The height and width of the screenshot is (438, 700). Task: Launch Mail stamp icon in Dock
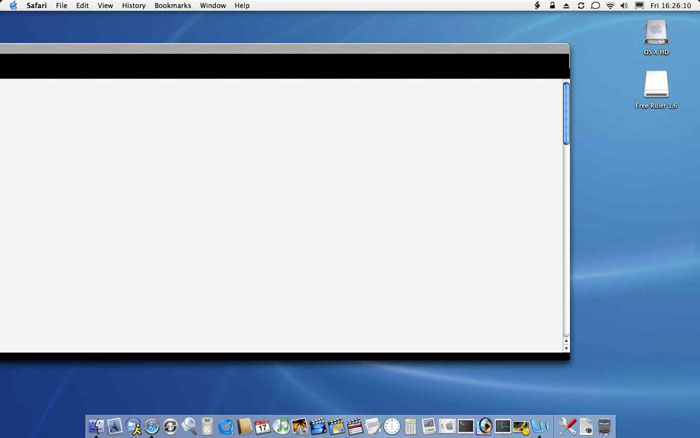115,427
